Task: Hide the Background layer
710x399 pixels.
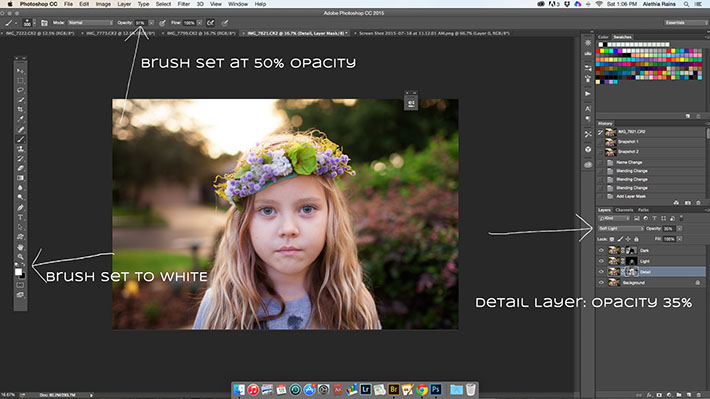Action: pyautogui.click(x=601, y=283)
